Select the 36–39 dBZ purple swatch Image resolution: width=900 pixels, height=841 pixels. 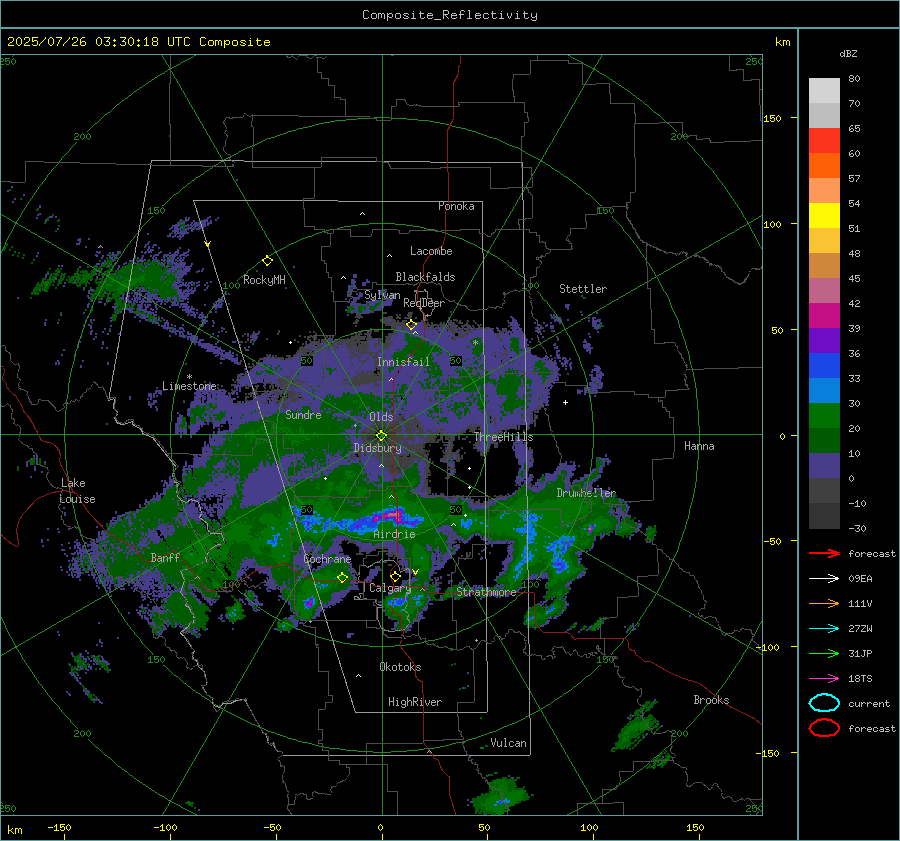point(824,341)
